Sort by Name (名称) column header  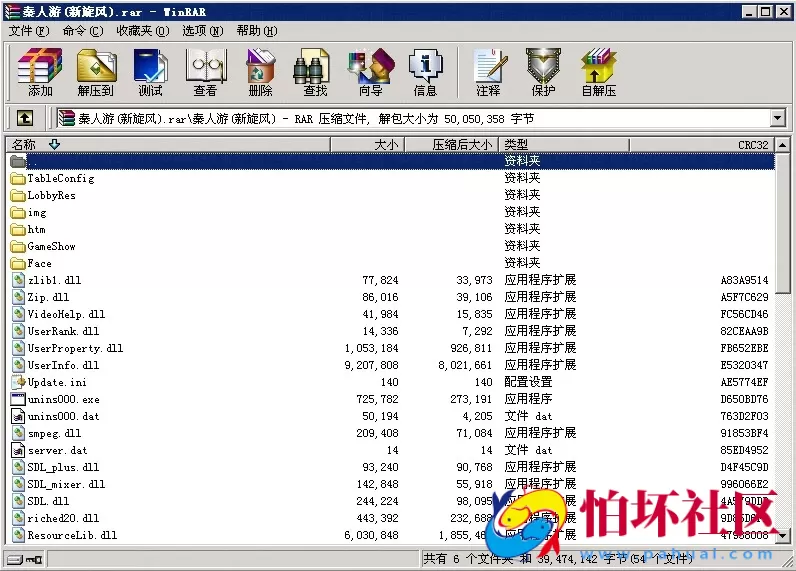point(168,145)
